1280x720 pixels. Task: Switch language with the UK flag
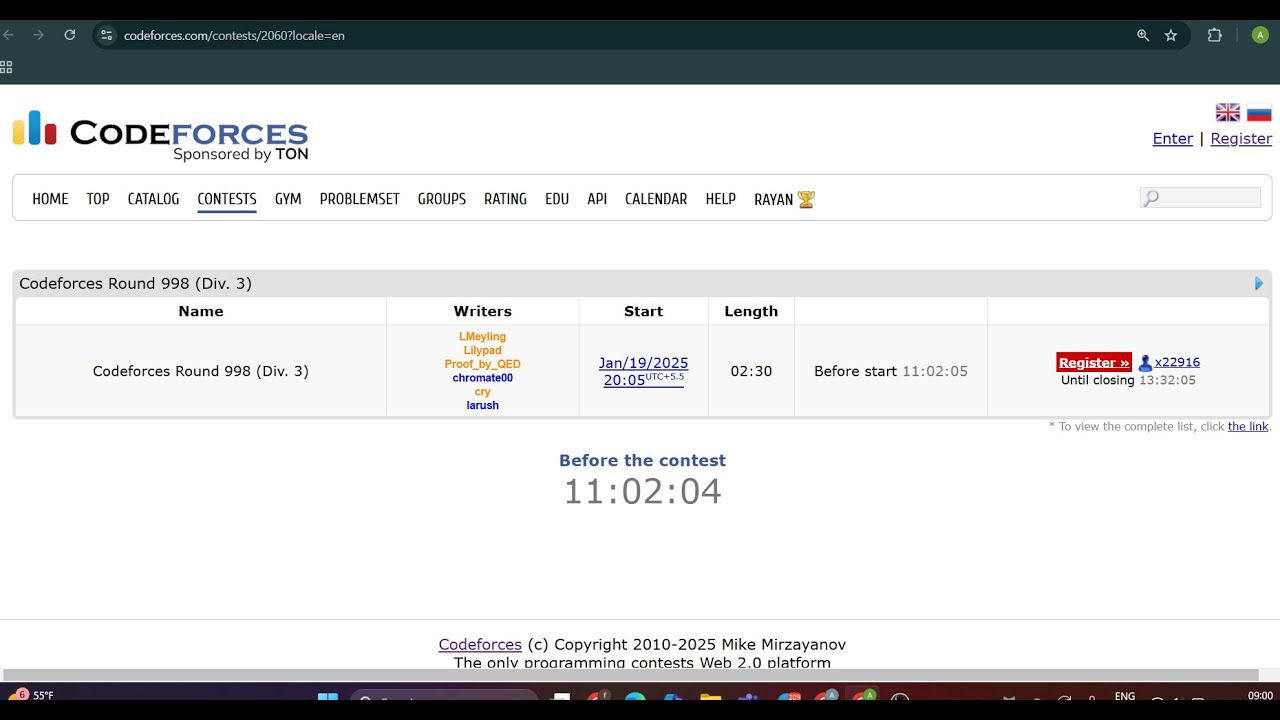click(1228, 112)
